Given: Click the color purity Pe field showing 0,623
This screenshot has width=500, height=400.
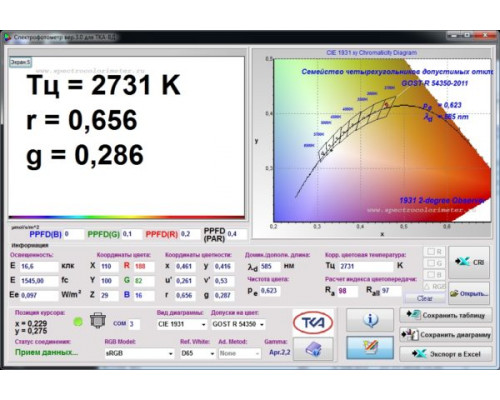Looking at the screenshot, I should point(270,291).
